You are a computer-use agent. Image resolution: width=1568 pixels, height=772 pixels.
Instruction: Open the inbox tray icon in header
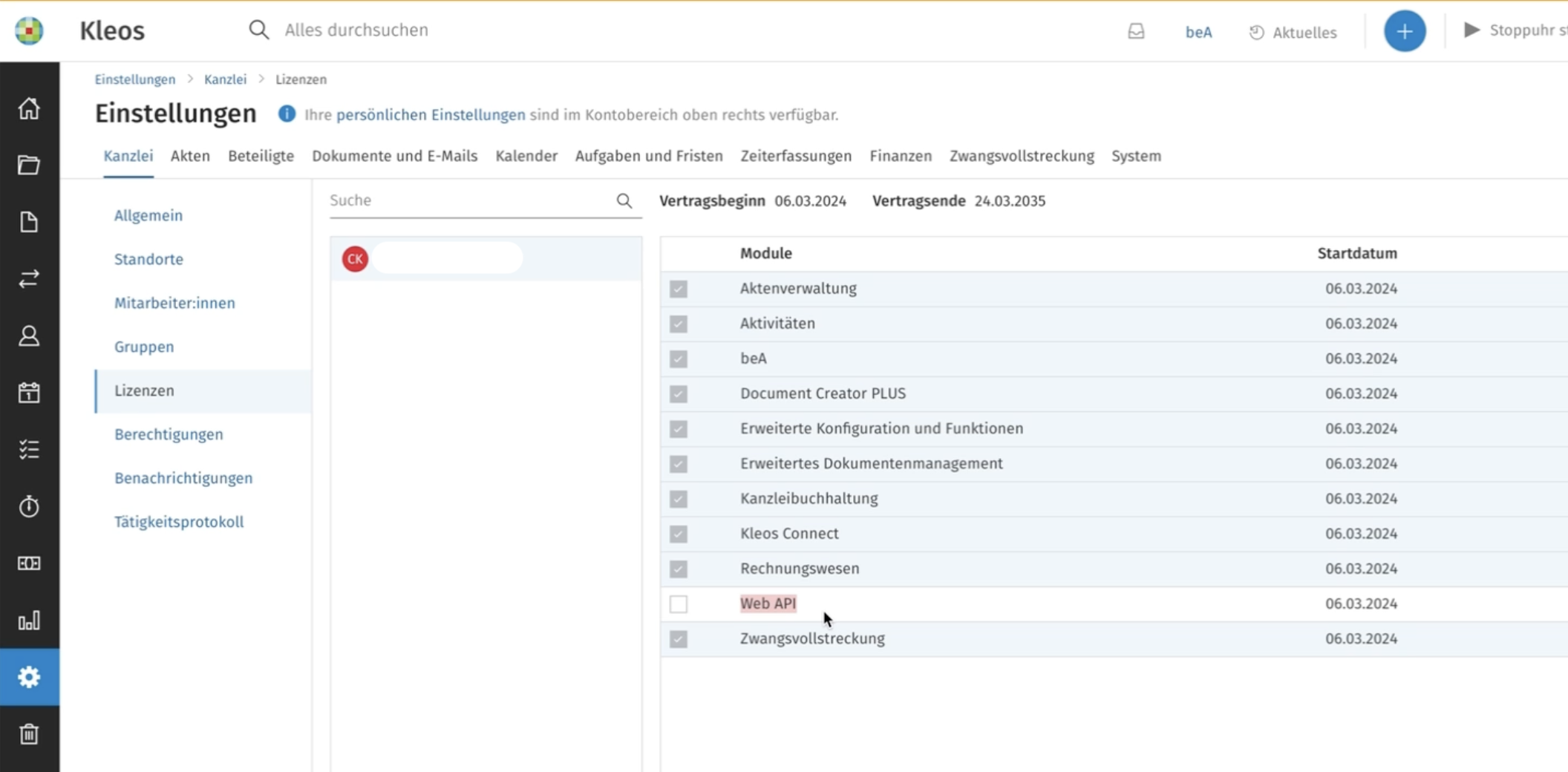click(1136, 31)
